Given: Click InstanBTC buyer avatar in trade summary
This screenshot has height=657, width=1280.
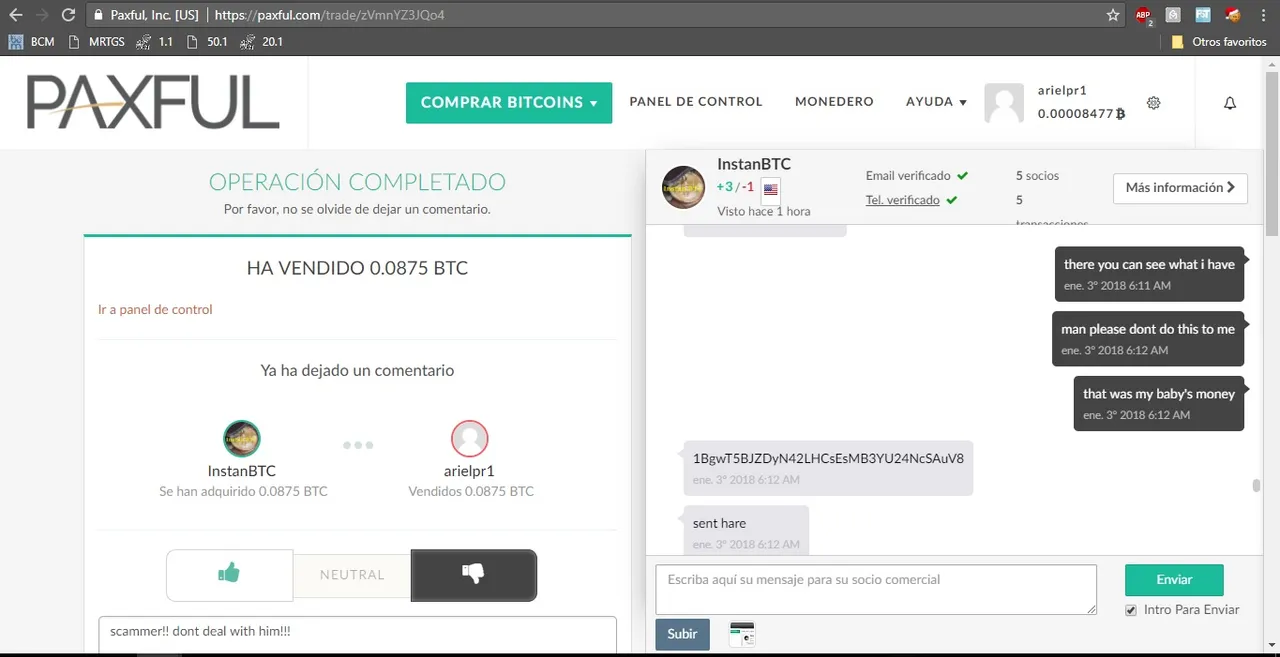Looking at the screenshot, I should [x=242, y=438].
